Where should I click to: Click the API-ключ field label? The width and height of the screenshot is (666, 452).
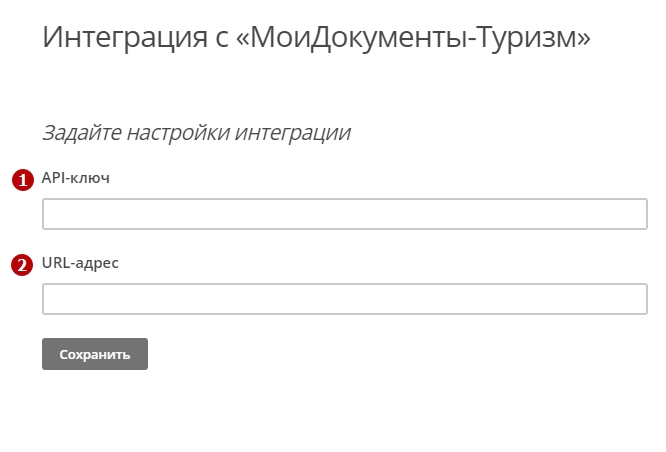75,178
